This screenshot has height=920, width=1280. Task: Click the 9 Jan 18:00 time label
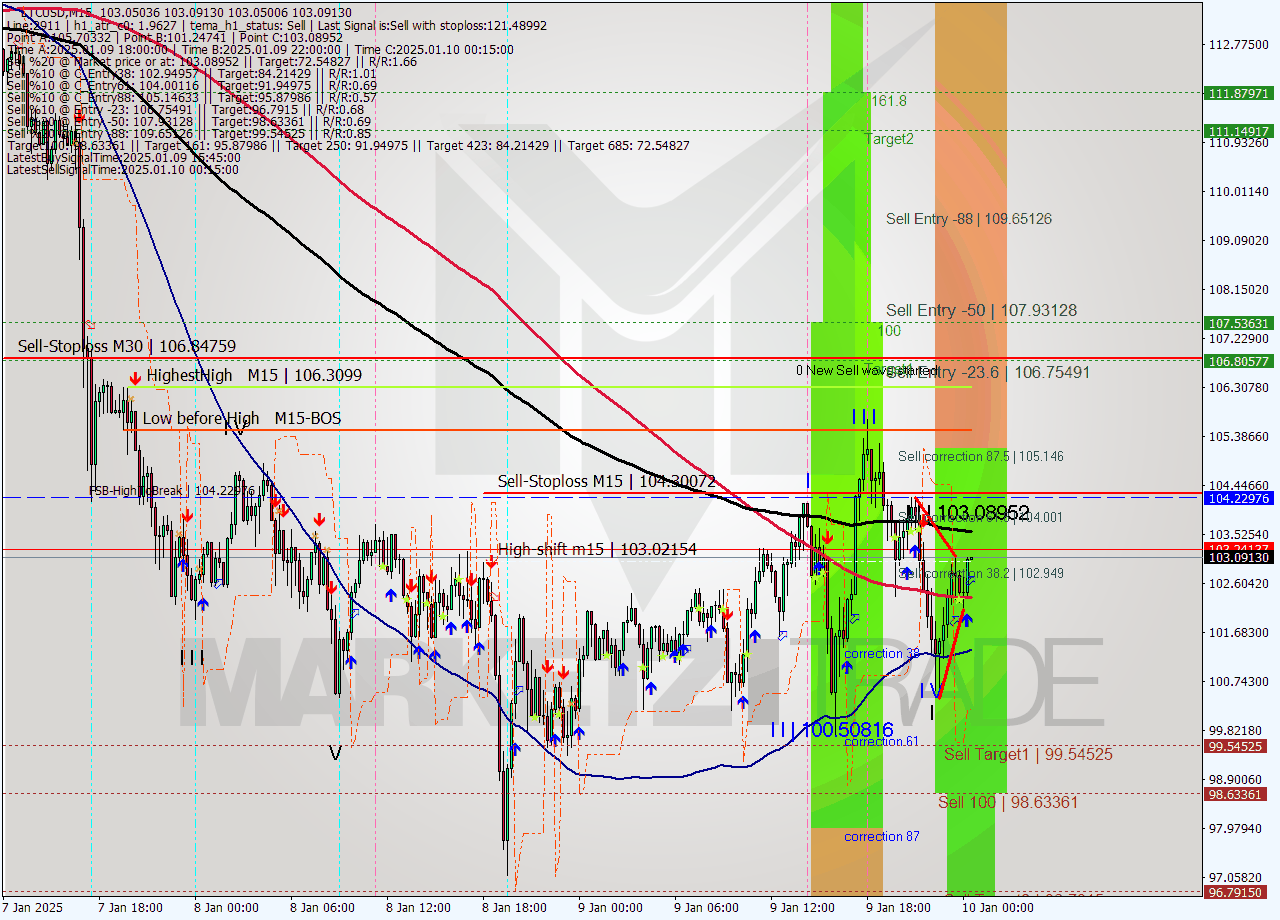point(898,908)
